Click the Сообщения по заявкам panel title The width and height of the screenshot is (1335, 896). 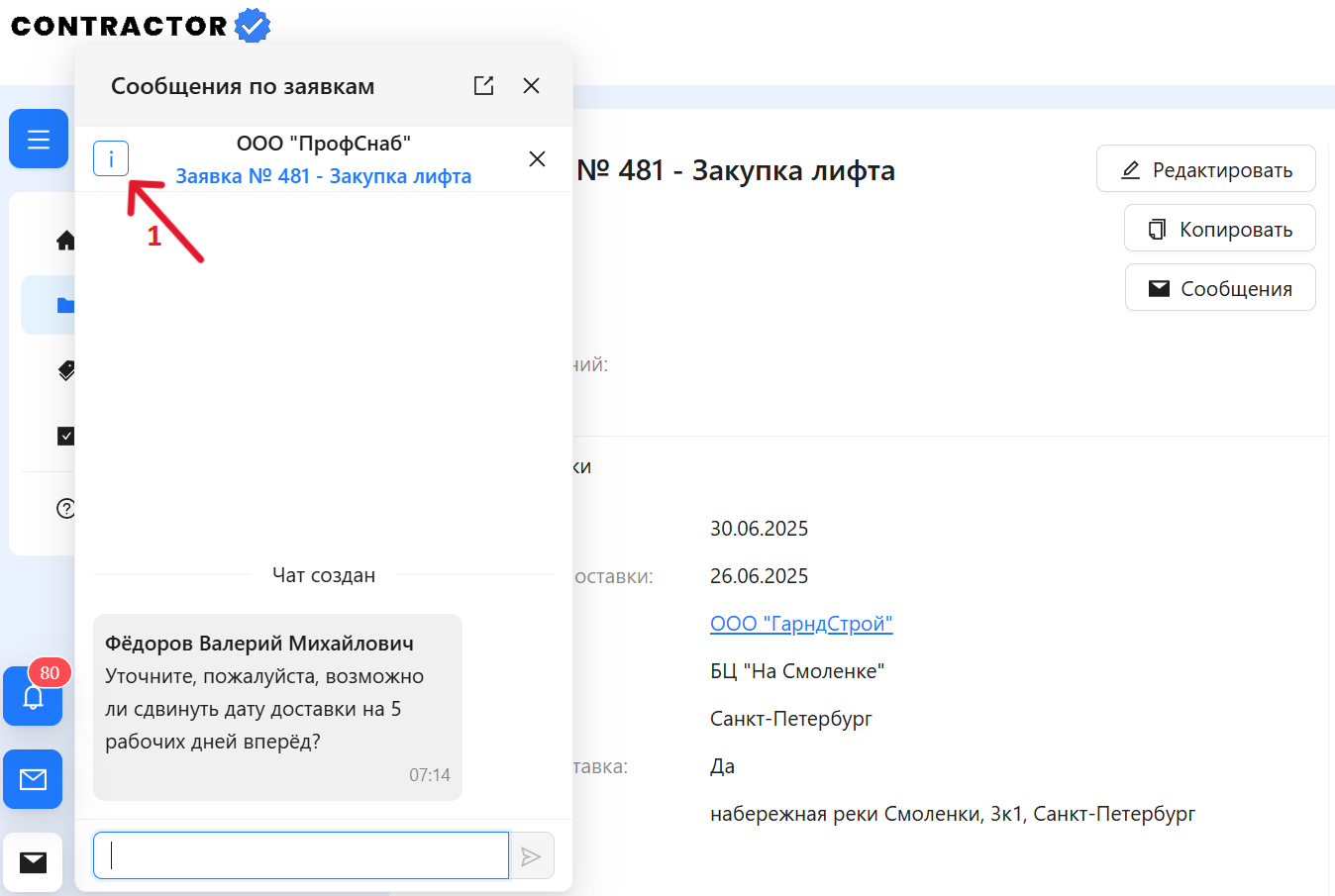pyautogui.click(x=243, y=86)
